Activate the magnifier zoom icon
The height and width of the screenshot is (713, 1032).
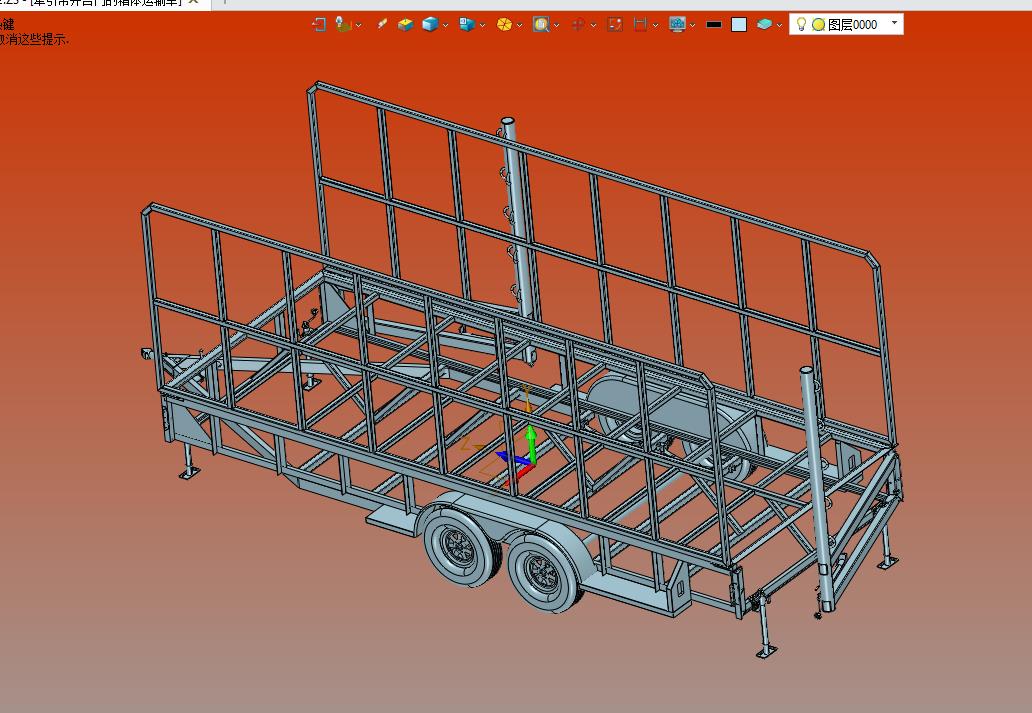pyautogui.click(x=541, y=24)
